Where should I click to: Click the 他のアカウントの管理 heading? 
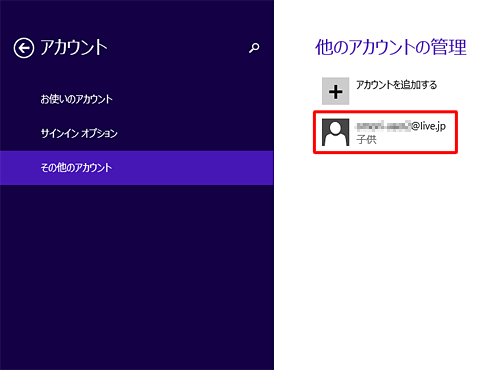click(x=391, y=47)
